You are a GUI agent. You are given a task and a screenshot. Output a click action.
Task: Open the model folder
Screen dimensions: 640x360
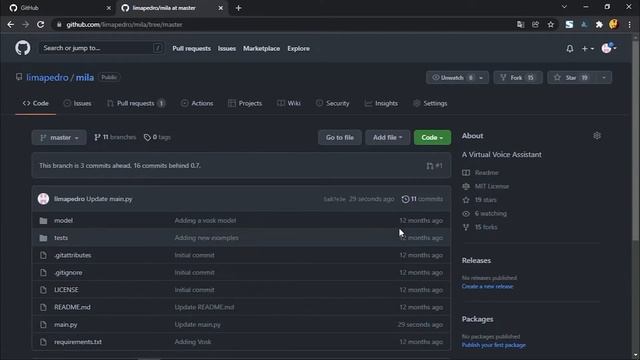click(64, 220)
